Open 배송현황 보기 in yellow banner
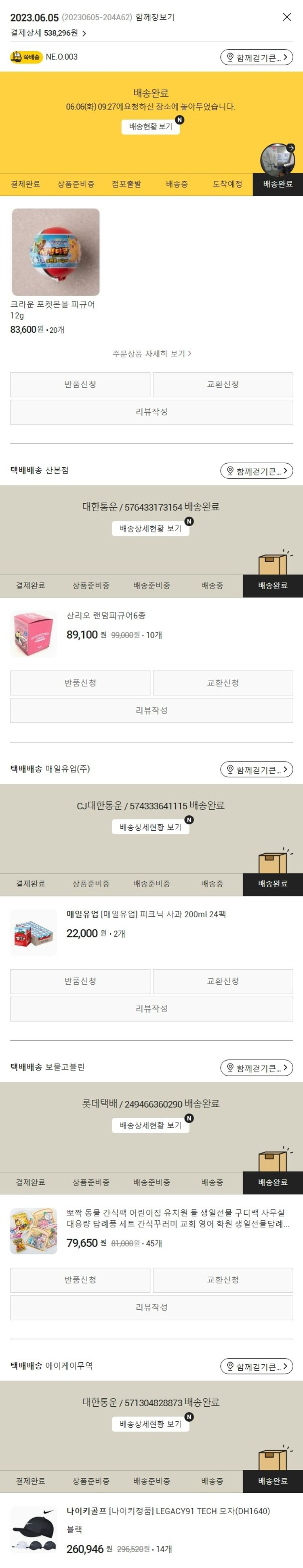The height and width of the screenshot is (1568, 303). [x=151, y=127]
